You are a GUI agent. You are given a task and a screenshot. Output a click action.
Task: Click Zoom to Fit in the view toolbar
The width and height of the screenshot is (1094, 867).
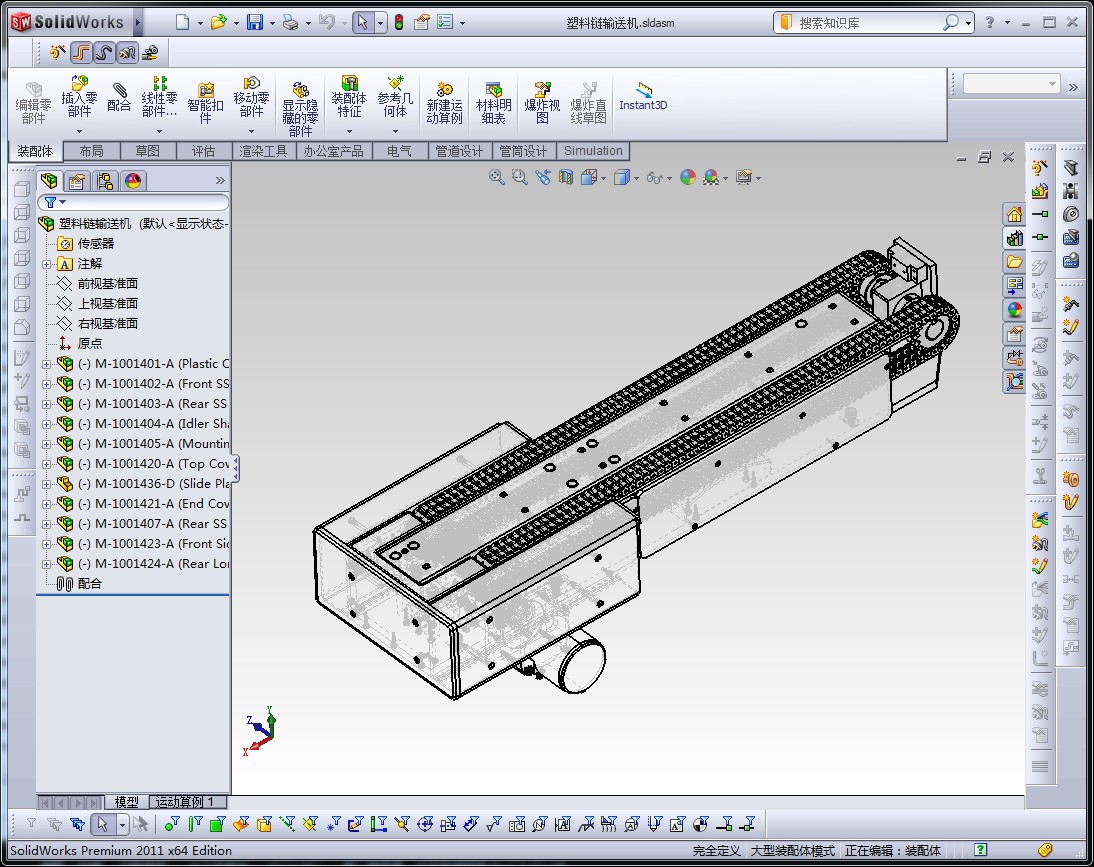[496, 177]
